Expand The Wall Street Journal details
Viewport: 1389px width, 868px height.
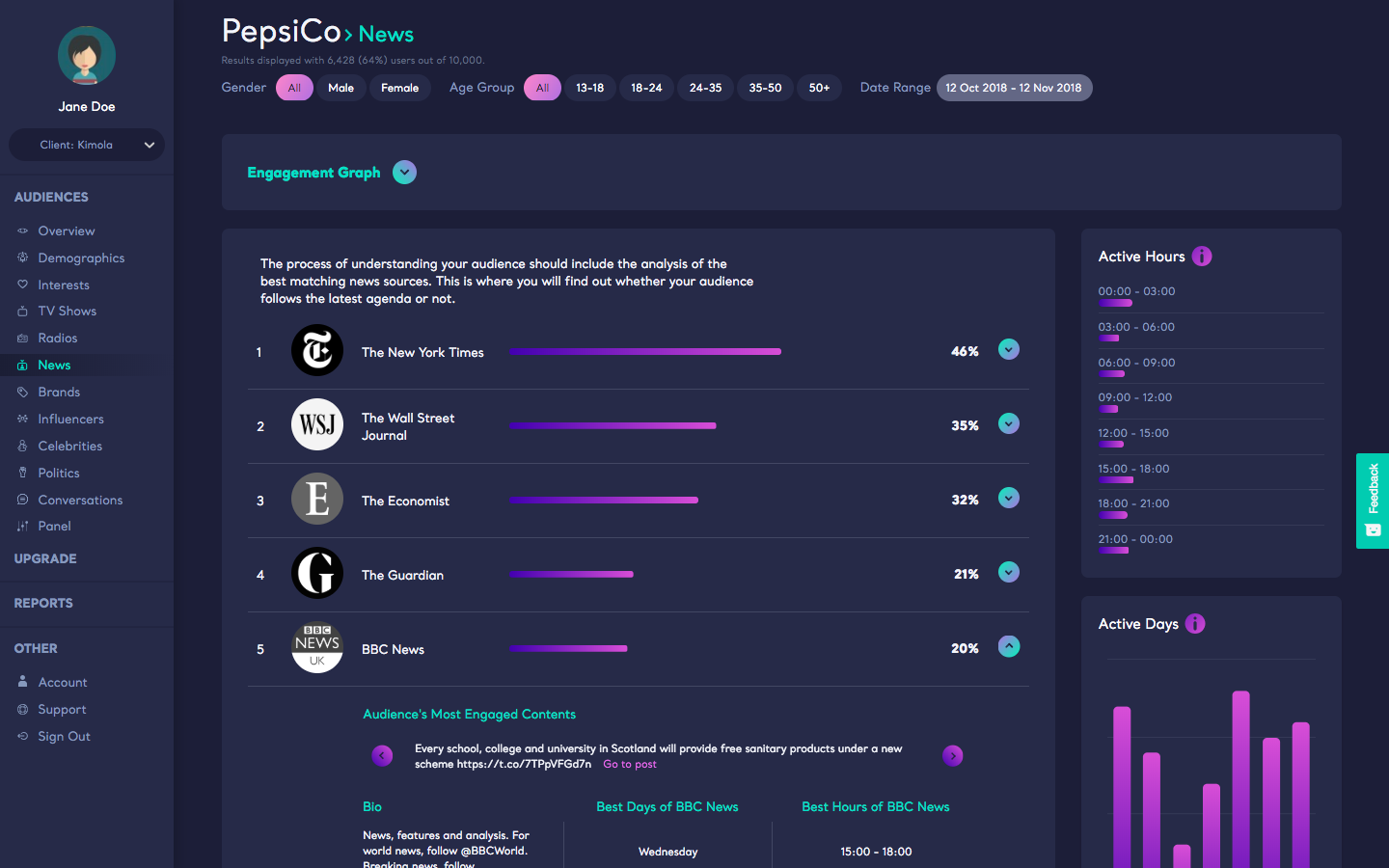1009,423
